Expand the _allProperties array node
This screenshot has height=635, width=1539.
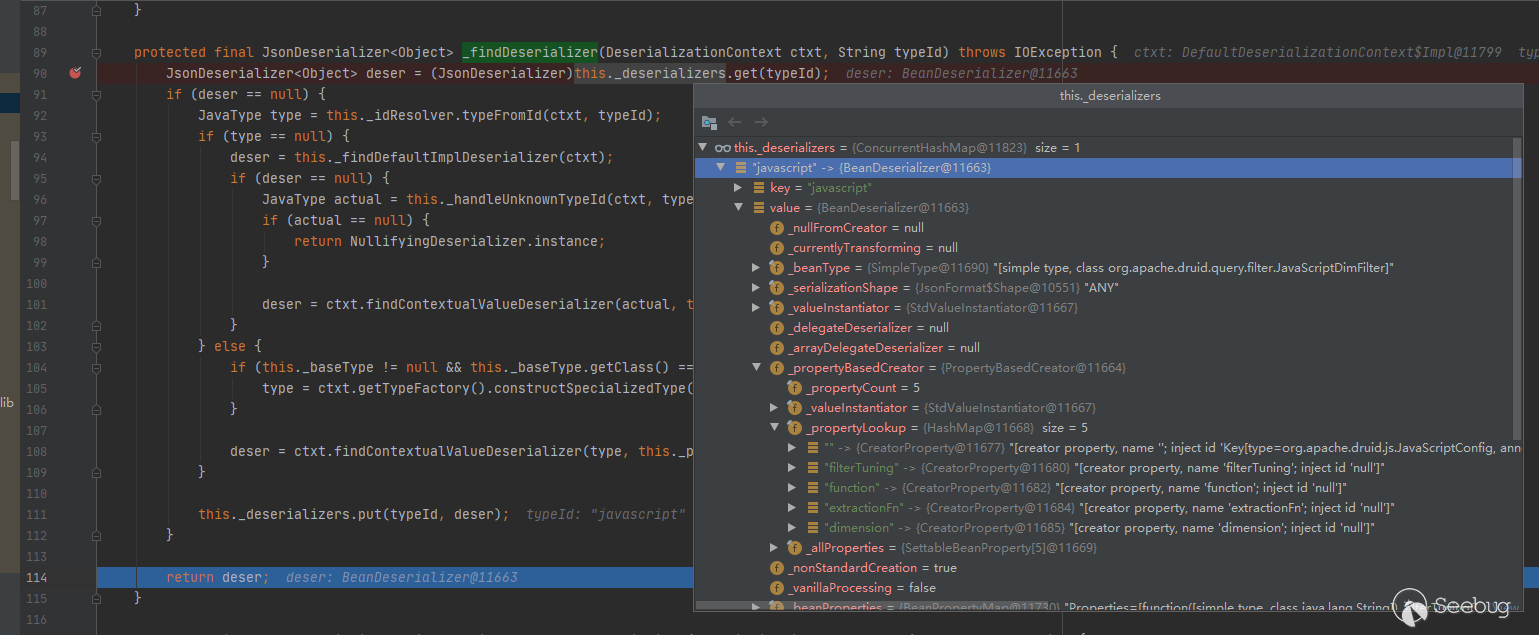[x=775, y=548]
